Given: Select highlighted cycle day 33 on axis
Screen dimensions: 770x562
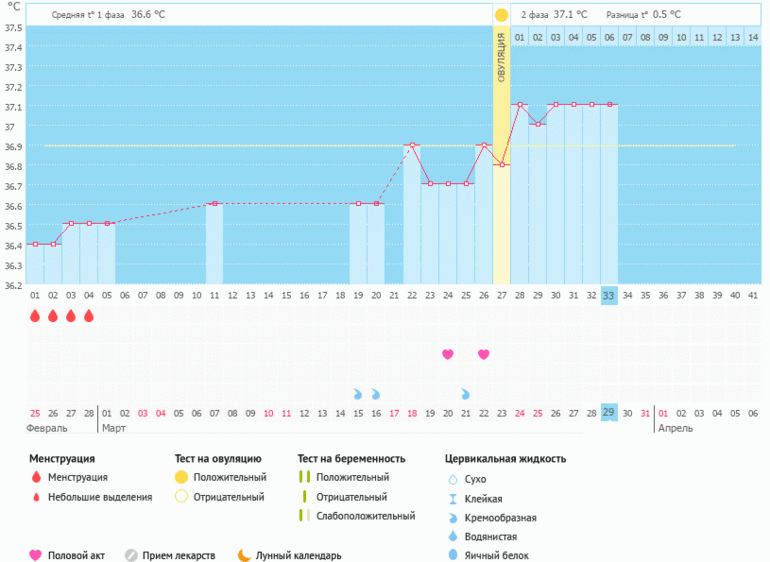Looking at the screenshot, I should coord(609,295).
